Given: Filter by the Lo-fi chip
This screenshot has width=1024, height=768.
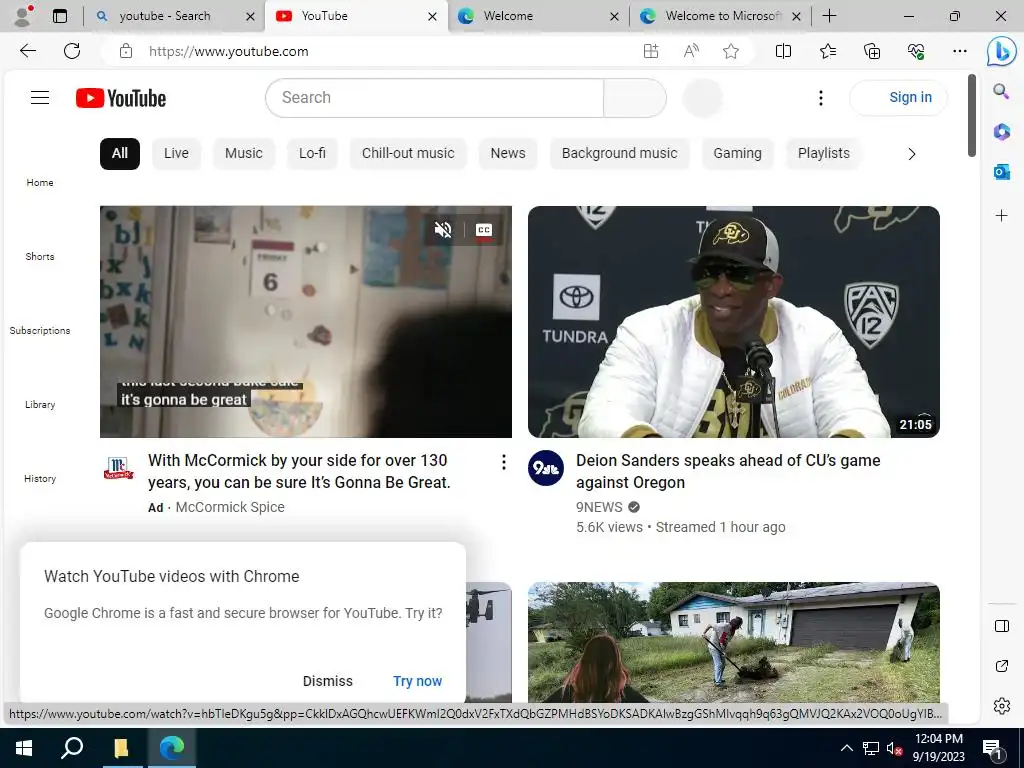Looking at the screenshot, I should [312, 153].
